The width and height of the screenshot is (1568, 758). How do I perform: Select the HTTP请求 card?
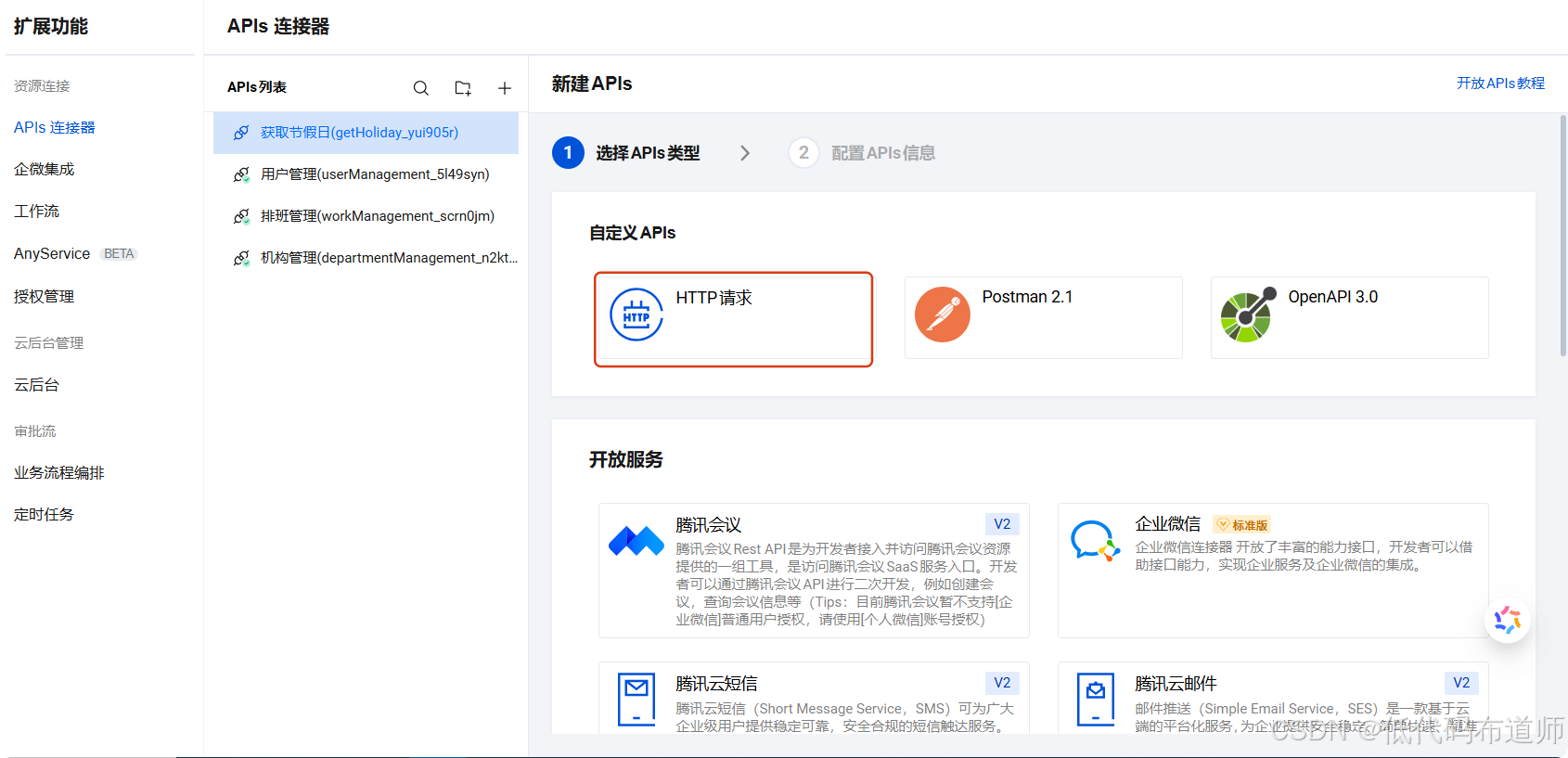coord(734,319)
